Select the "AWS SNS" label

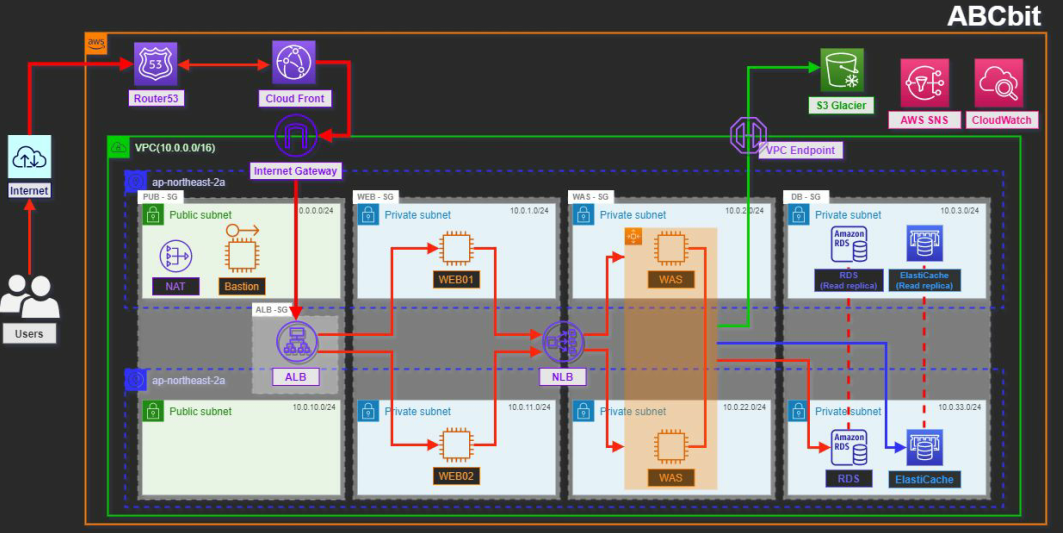coord(925,120)
